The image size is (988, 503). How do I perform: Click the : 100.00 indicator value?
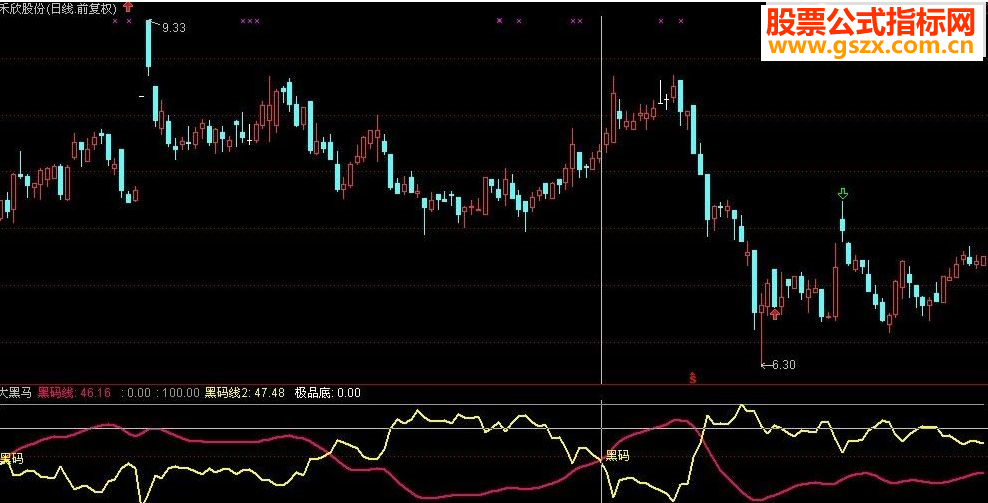[x=178, y=393]
